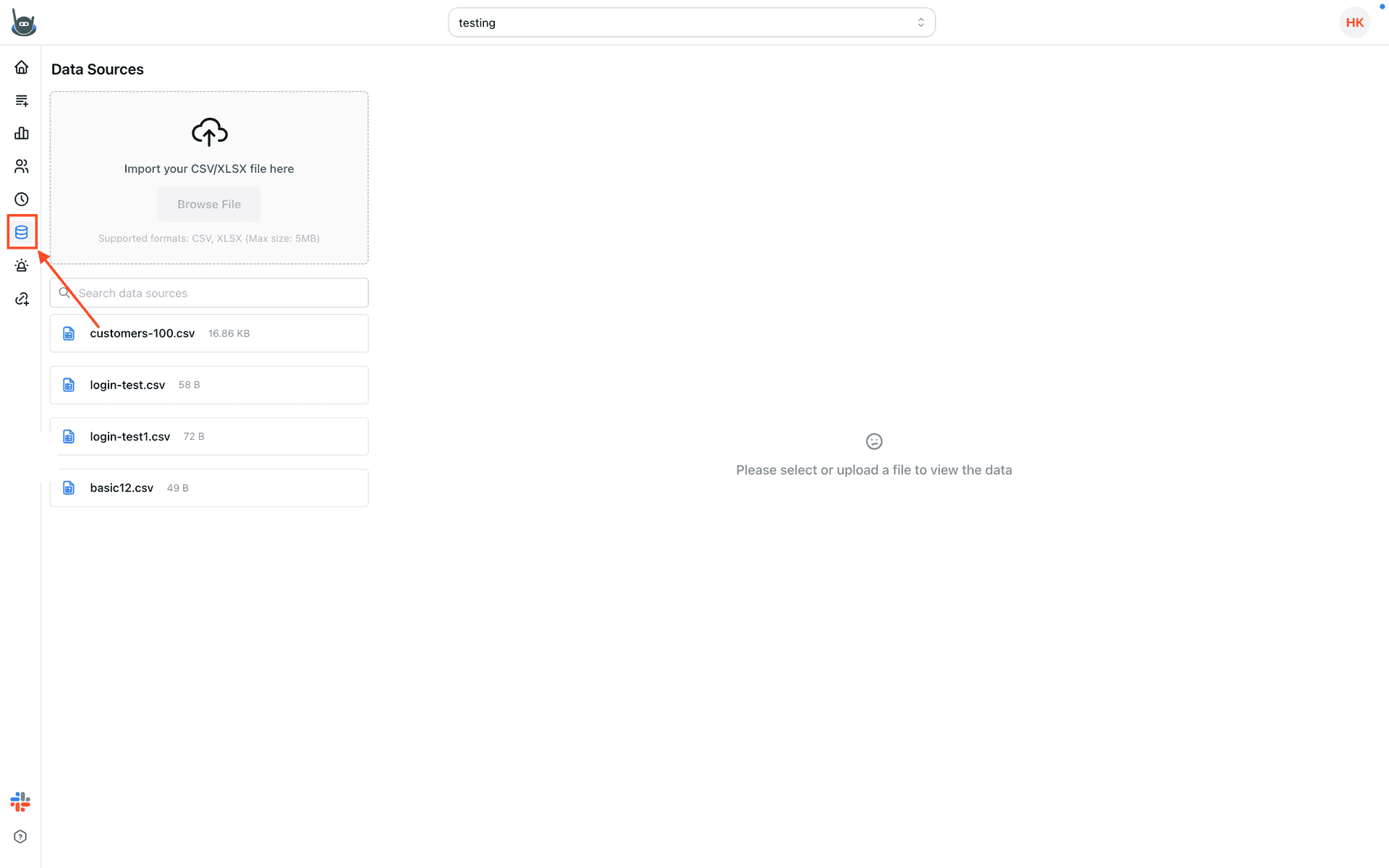The image size is (1389, 868).
Task: Click the 58 B size label
Action: click(190, 385)
